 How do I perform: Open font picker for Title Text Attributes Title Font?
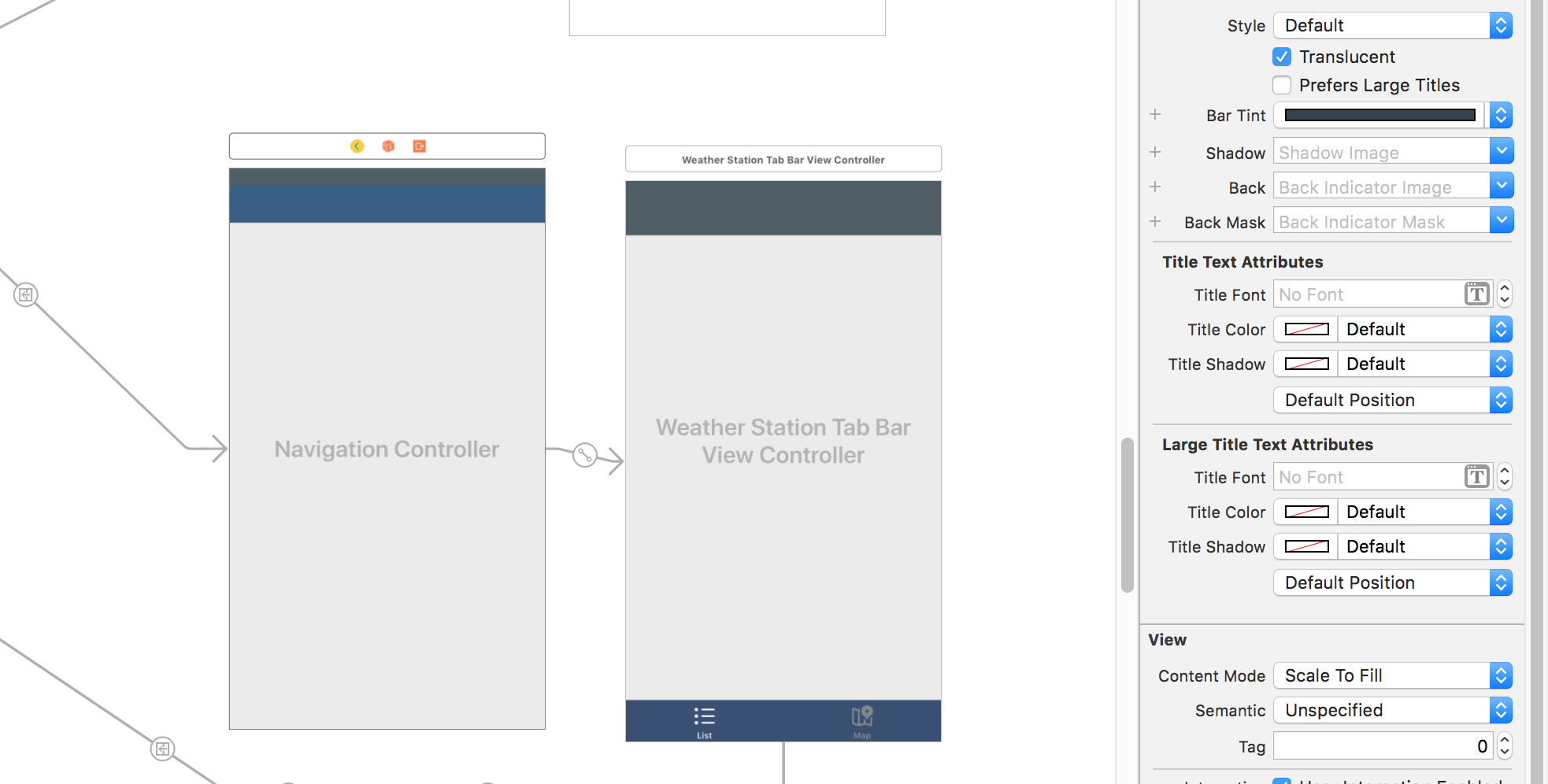coord(1477,294)
